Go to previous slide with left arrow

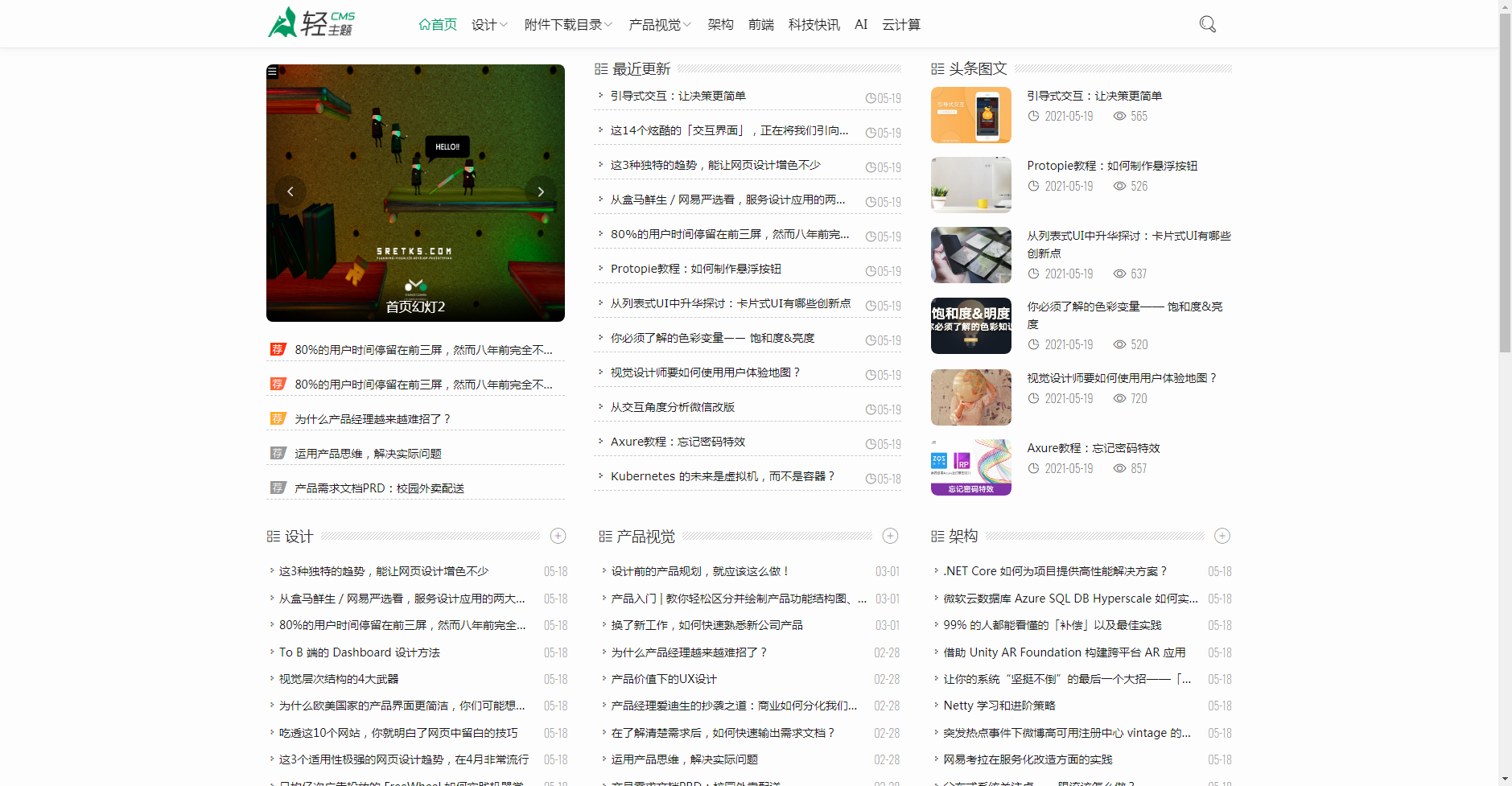[x=290, y=191]
